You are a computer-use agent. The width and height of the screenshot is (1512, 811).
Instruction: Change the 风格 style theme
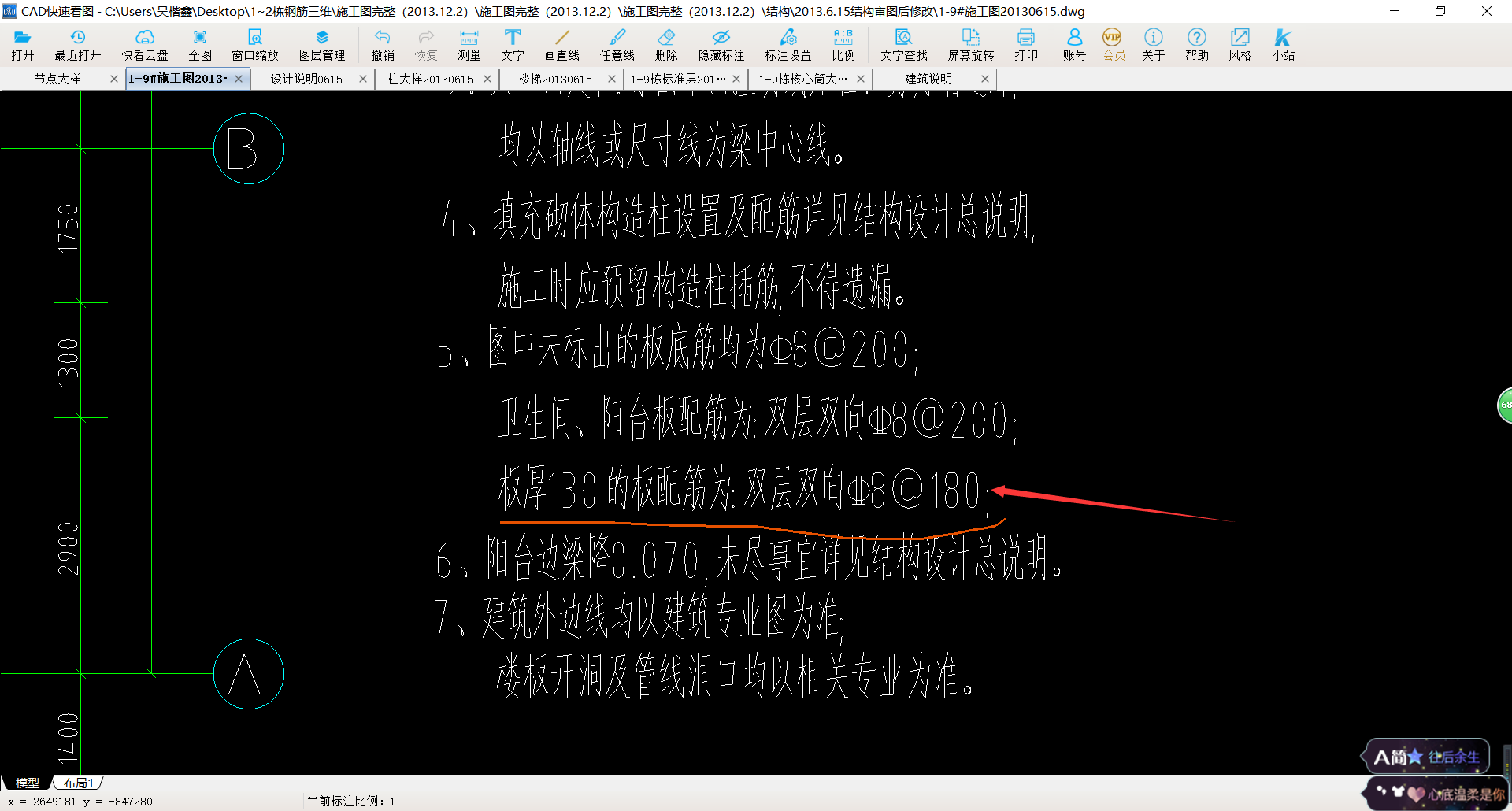1240,45
